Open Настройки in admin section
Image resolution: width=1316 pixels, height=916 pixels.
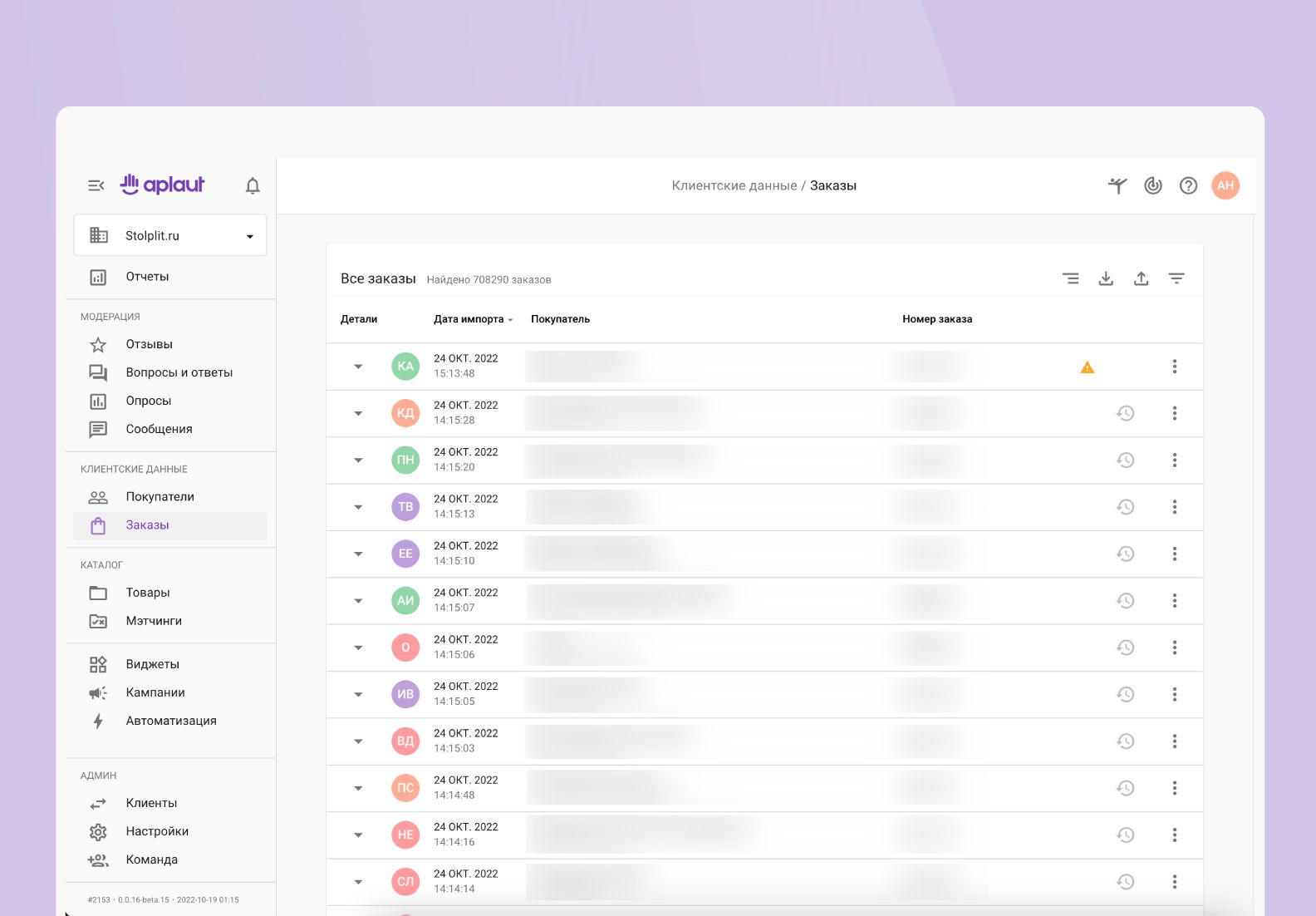(x=157, y=831)
